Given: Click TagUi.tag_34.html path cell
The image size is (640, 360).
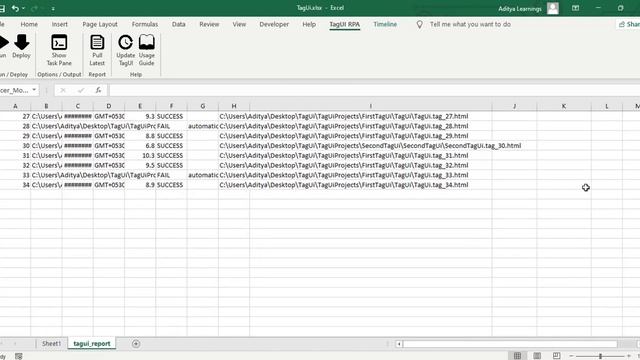Looking at the screenshot, I should tap(344, 185).
